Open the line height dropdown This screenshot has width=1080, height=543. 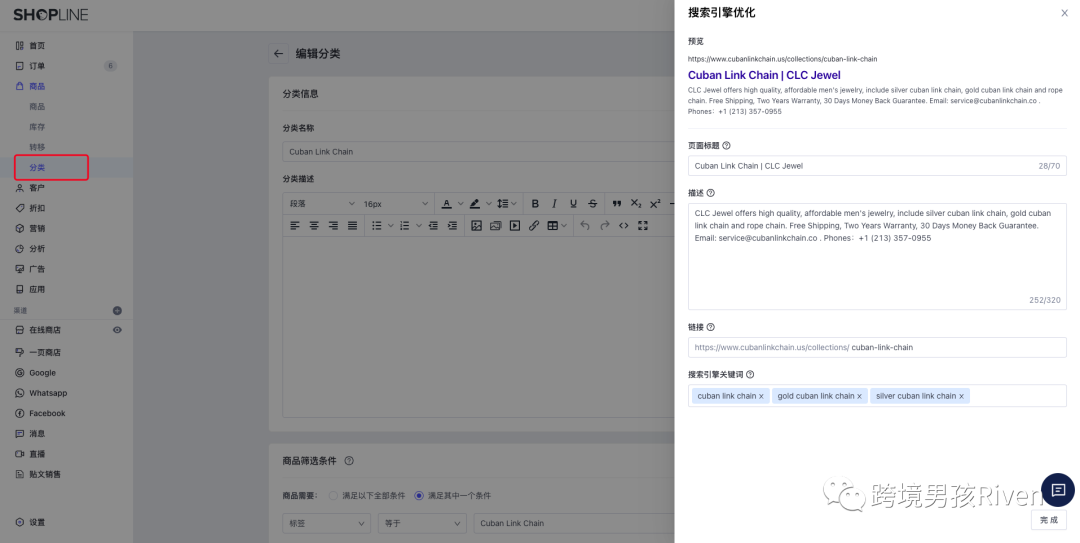pyautogui.click(x=508, y=204)
